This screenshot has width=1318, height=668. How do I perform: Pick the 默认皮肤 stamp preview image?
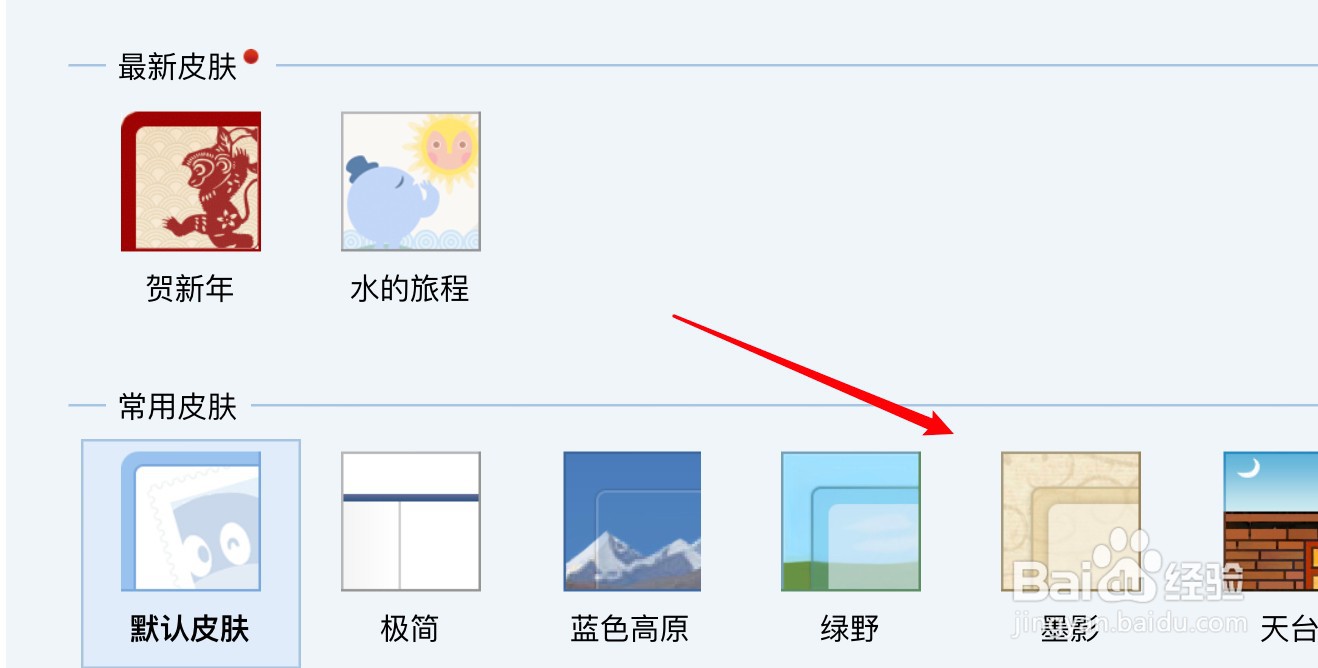191,521
